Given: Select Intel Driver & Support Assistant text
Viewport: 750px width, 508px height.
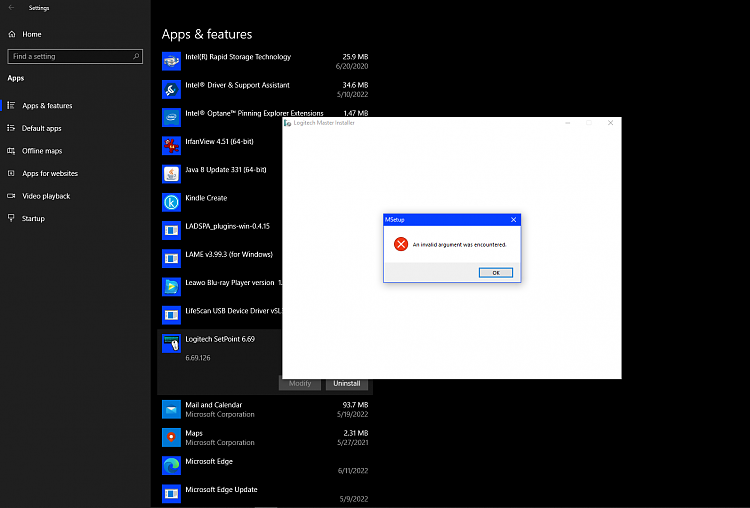Looking at the screenshot, I should (237, 85).
